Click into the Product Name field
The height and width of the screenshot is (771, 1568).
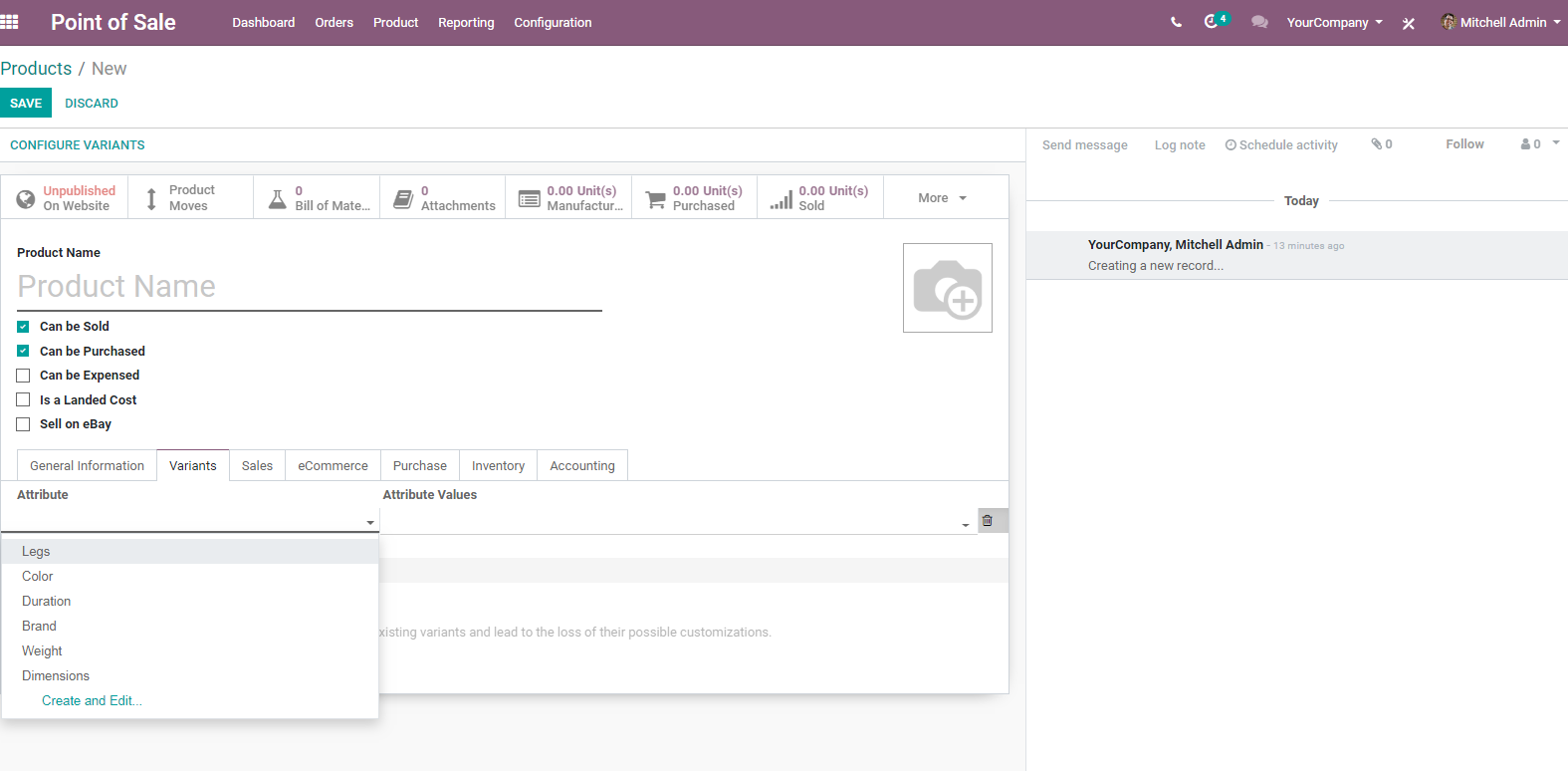(x=310, y=287)
